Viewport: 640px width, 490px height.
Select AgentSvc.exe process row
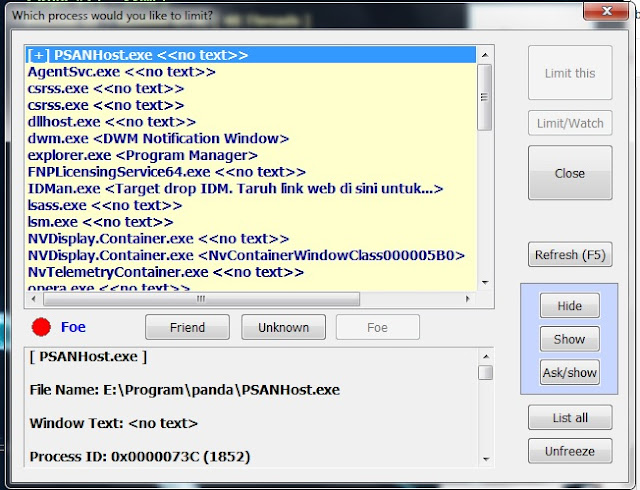pos(251,71)
